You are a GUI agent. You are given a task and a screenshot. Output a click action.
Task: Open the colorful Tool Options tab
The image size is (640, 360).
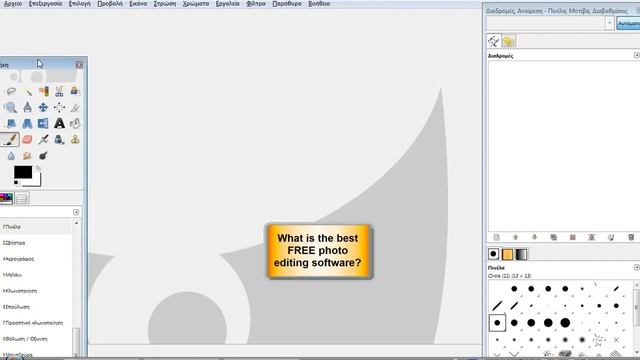coord(7,198)
